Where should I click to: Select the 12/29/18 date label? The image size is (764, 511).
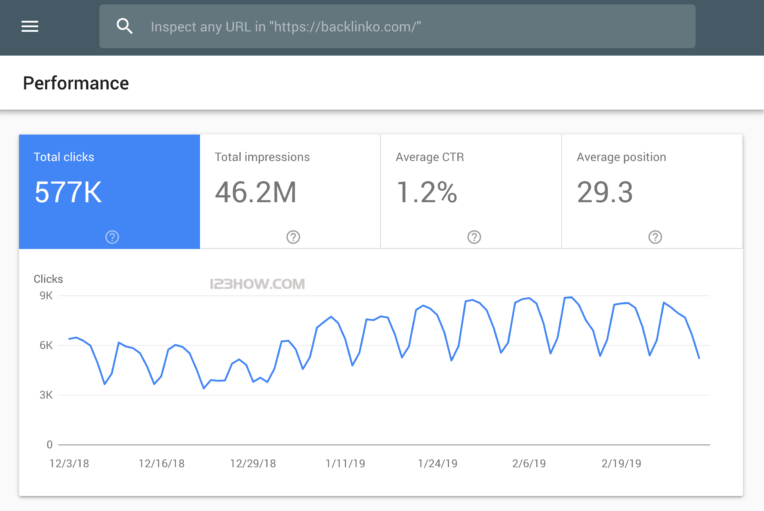click(253, 464)
